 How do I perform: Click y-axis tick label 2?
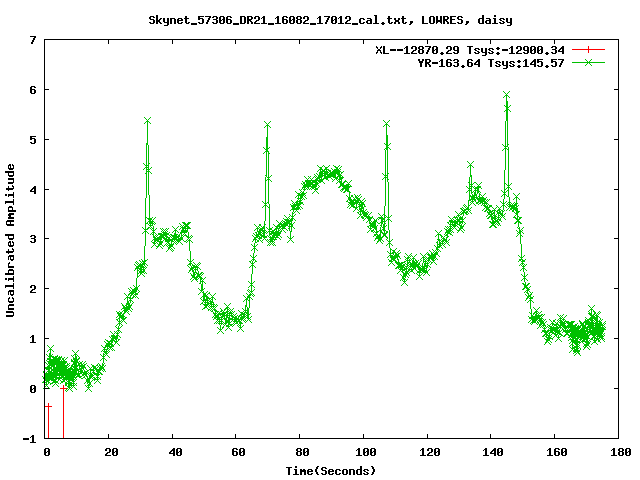[x=33, y=289]
